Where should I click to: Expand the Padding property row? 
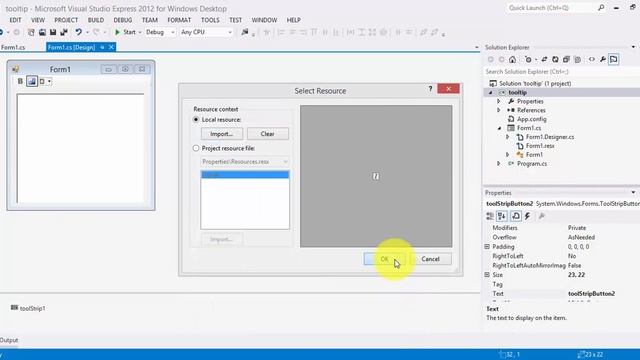[x=487, y=247]
